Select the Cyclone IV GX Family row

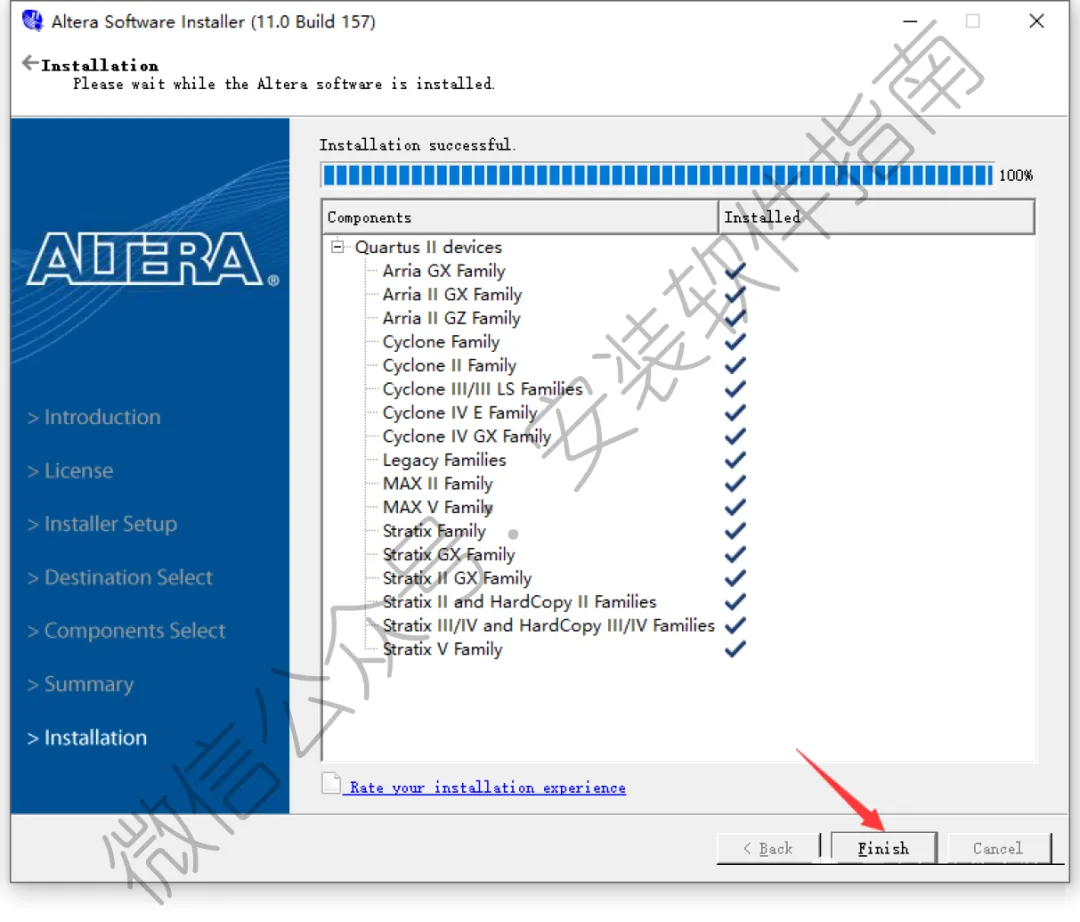tap(467, 436)
